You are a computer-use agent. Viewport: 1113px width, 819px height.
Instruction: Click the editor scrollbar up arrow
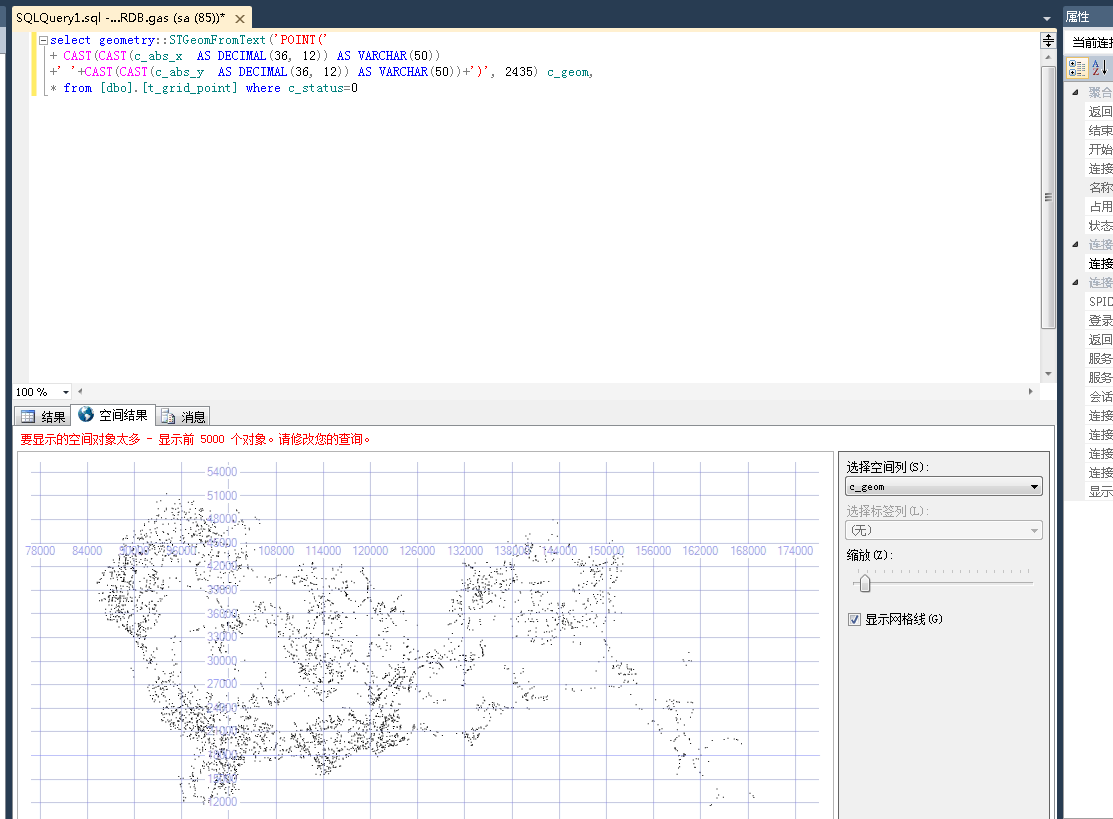tap(1048, 57)
